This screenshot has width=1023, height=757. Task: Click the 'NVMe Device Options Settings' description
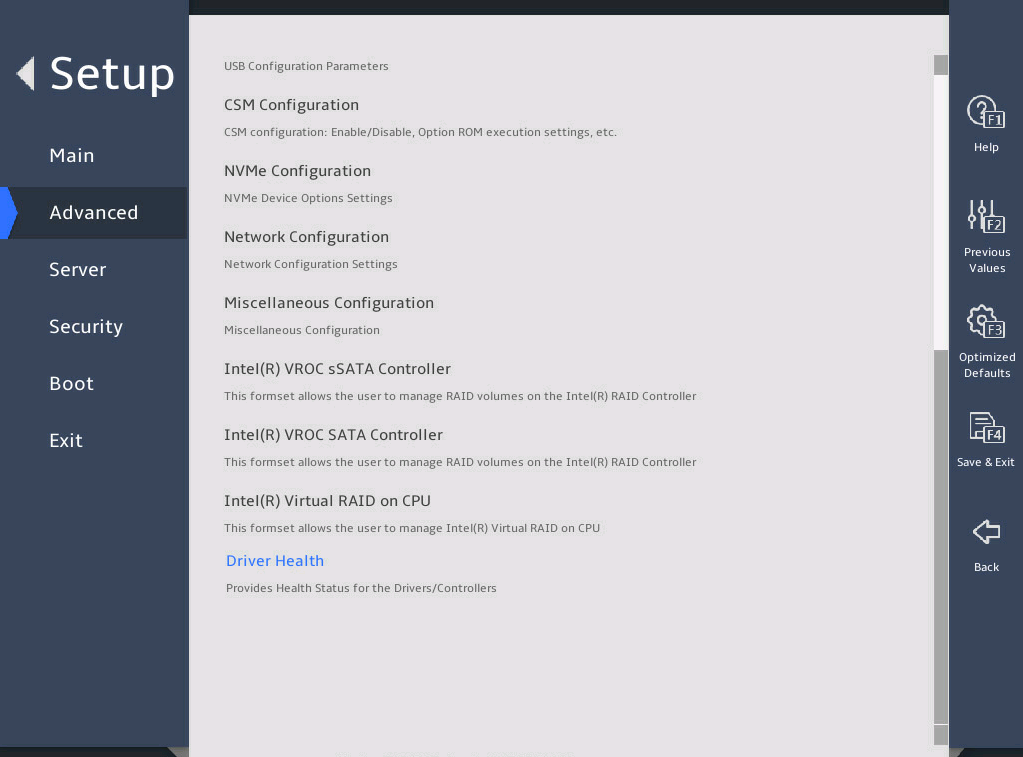pos(308,198)
